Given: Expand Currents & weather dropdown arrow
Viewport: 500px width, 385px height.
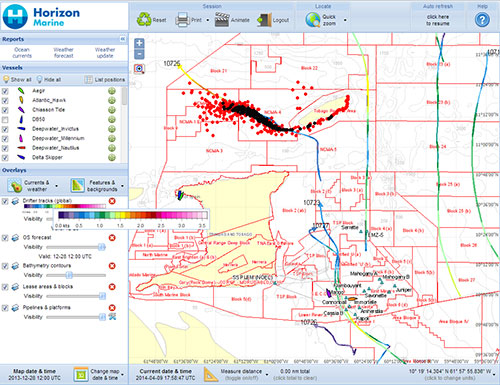Looking at the screenshot, I should (56, 186).
